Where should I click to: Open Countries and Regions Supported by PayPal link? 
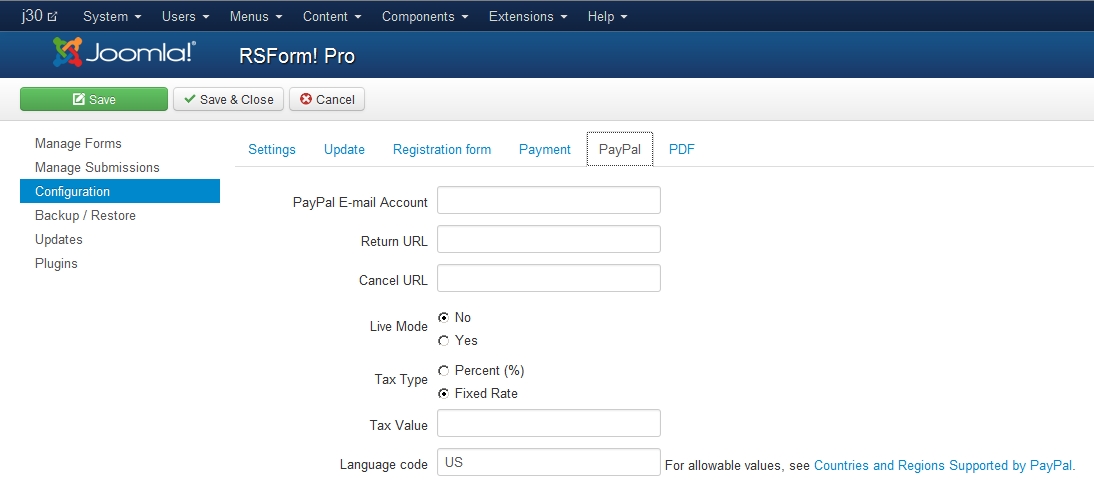(x=943, y=465)
